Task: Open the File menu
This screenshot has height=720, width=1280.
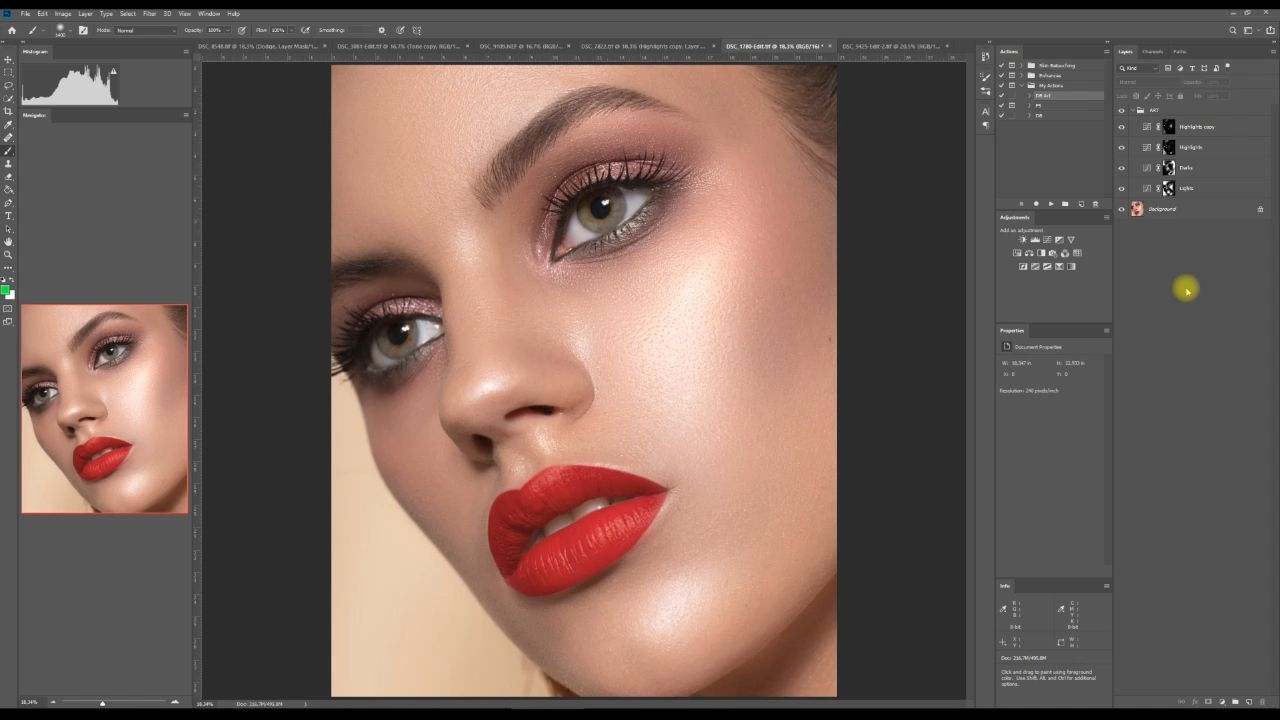Action: (25, 14)
